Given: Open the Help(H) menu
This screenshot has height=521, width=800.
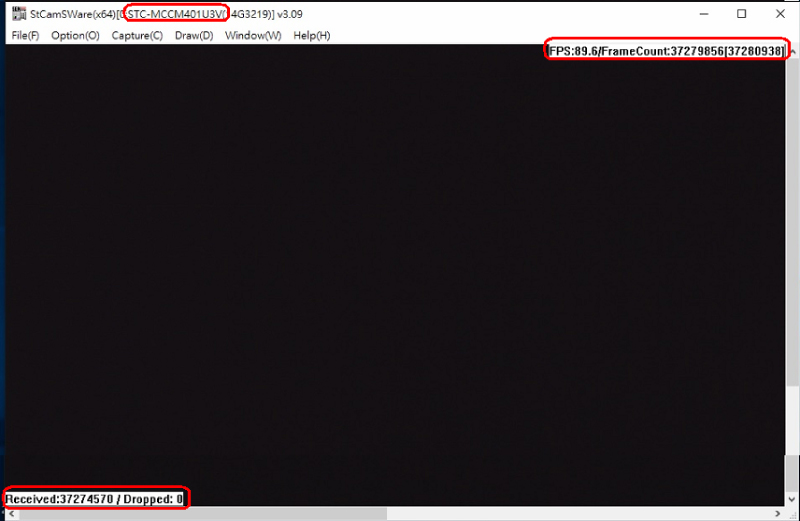Looking at the screenshot, I should [x=311, y=36].
